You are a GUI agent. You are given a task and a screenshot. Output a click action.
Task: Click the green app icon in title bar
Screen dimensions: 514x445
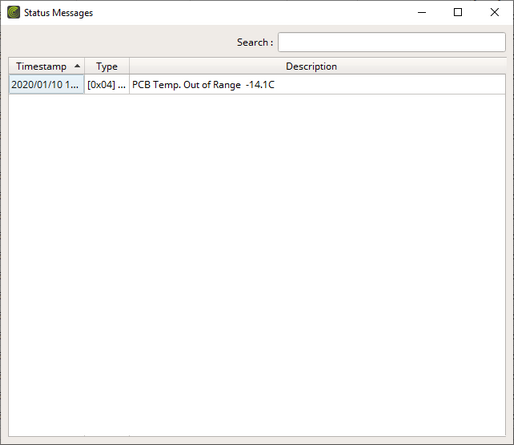(13, 12)
